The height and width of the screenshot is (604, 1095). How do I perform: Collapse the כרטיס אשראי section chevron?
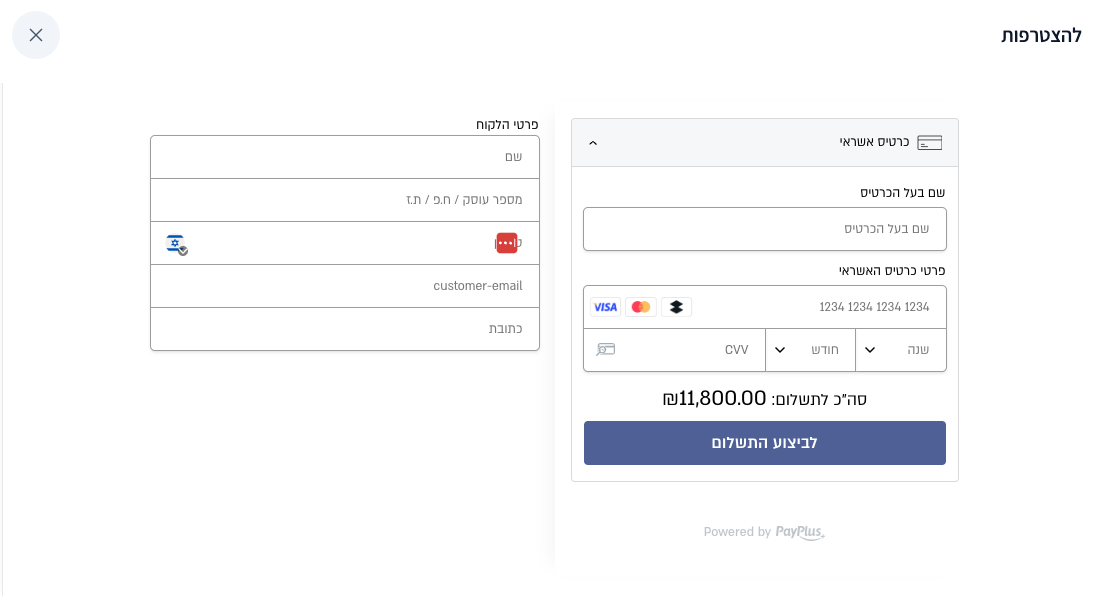(x=593, y=143)
